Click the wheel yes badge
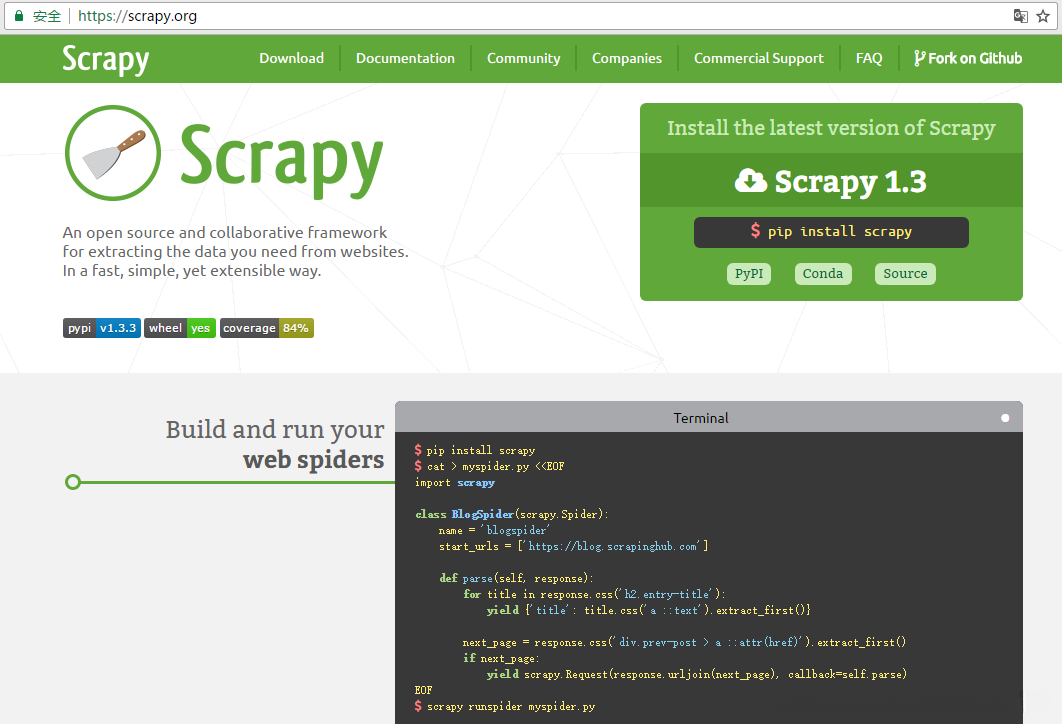Viewport: 1062px width, 724px height. point(179,328)
